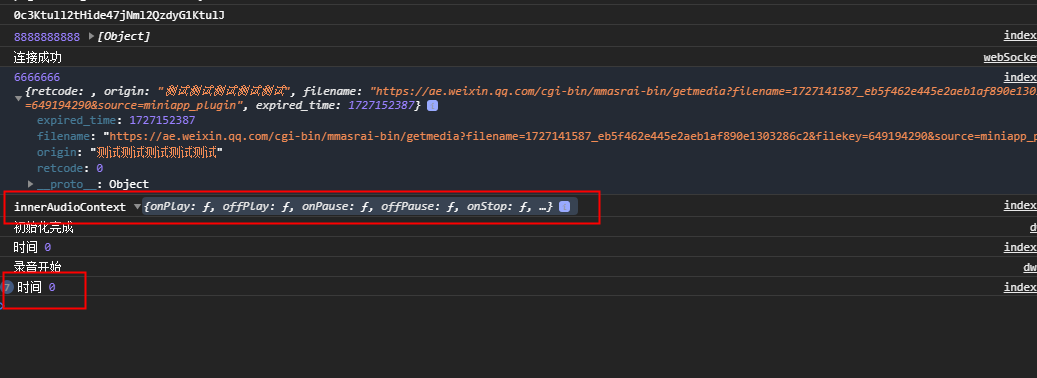
Task: Open the index source link on the badge-7 时间 row
Action: [x=1020, y=287]
